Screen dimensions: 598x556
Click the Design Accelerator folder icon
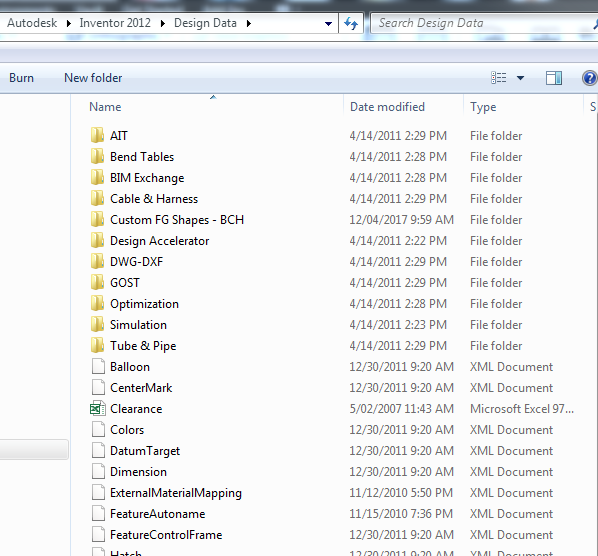[x=97, y=240]
